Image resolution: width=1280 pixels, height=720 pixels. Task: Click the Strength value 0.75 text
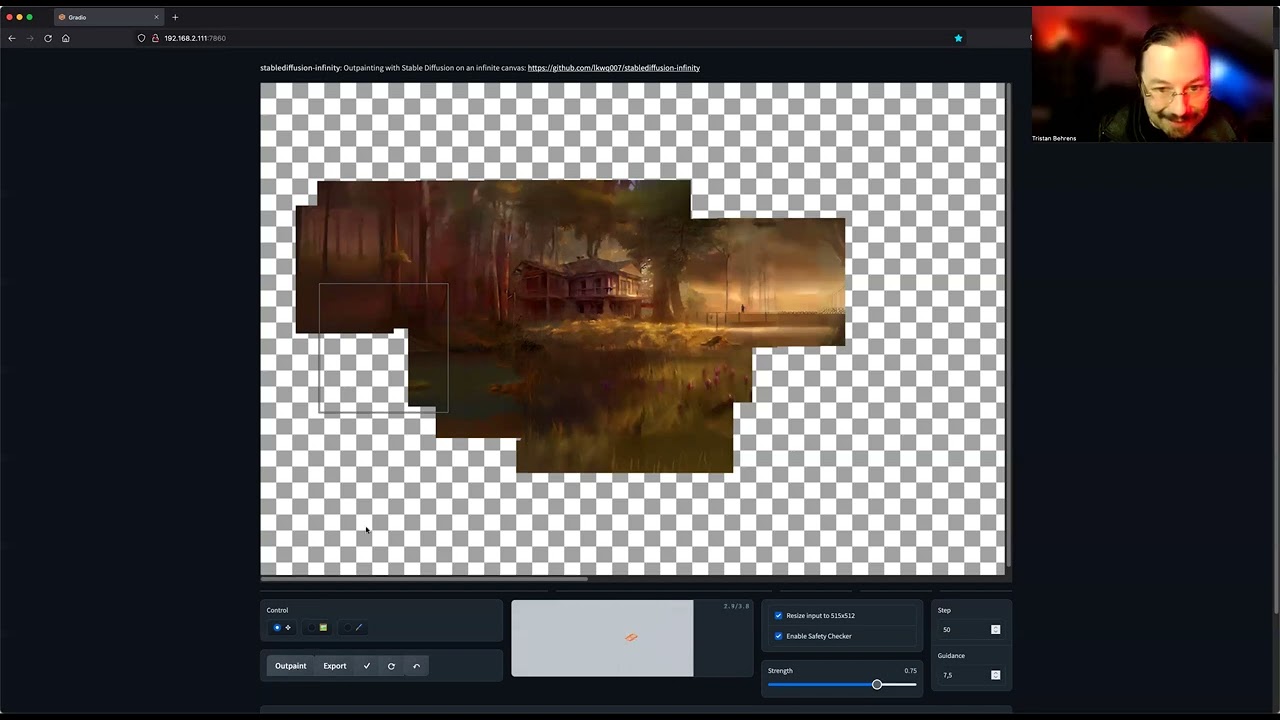coord(910,671)
